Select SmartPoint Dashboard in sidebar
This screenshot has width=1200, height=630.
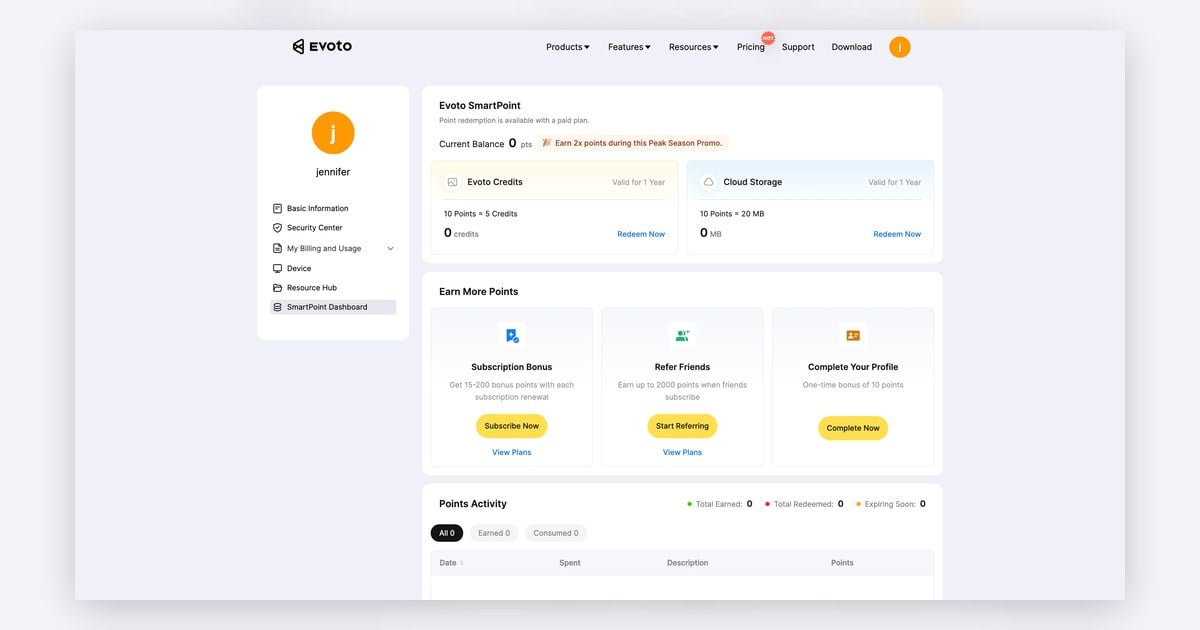[x=333, y=307]
